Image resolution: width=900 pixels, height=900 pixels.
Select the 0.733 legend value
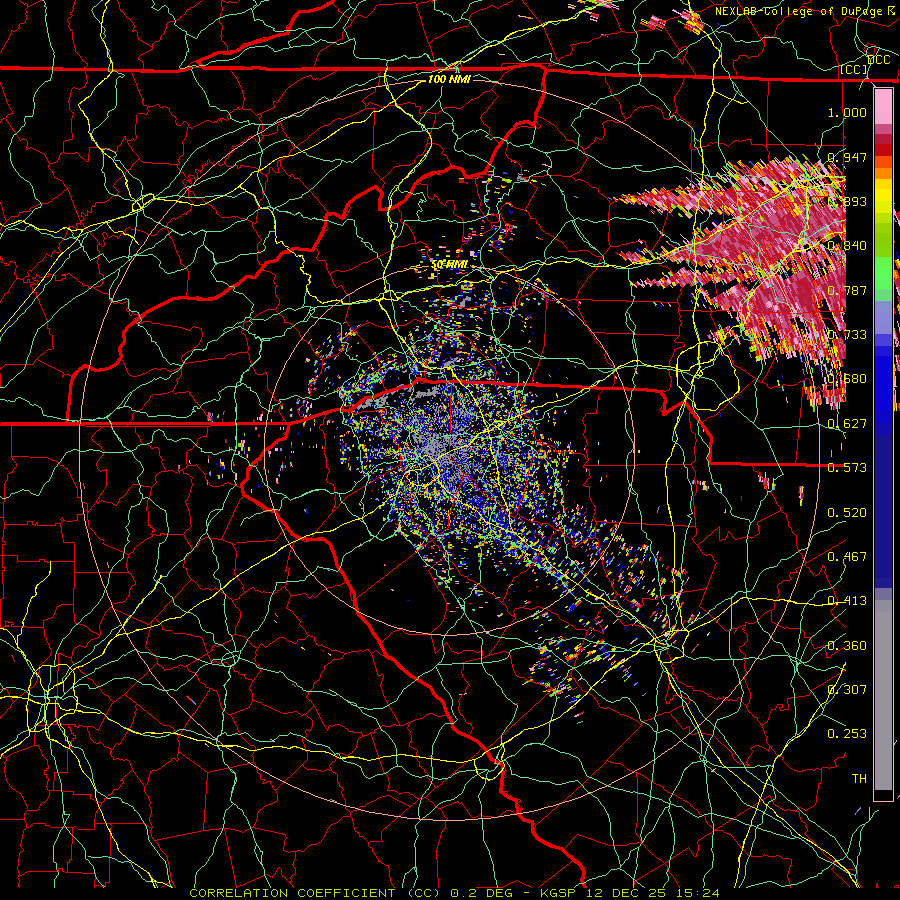pos(847,335)
